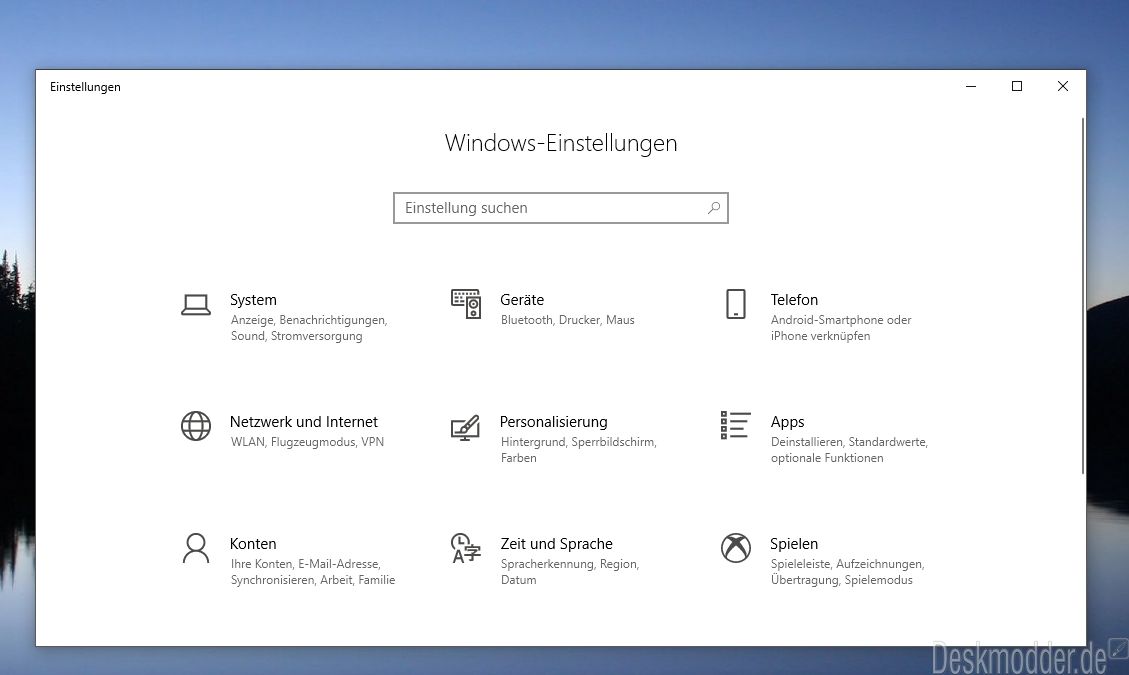The height and width of the screenshot is (675, 1129).
Task: Click the magnifier icon in search box
Action: [714, 208]
